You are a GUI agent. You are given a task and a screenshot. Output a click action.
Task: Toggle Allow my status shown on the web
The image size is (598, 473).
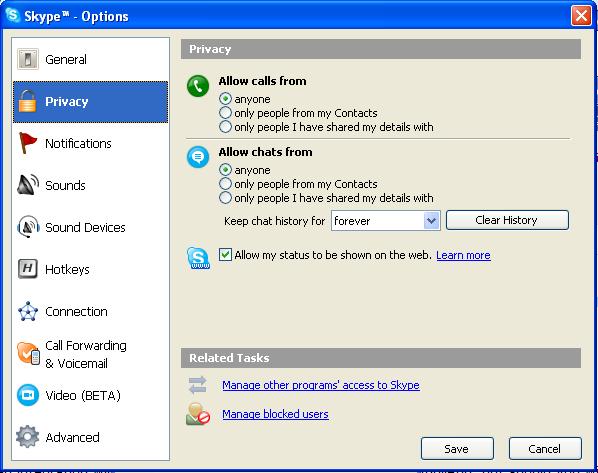(225, 254)
